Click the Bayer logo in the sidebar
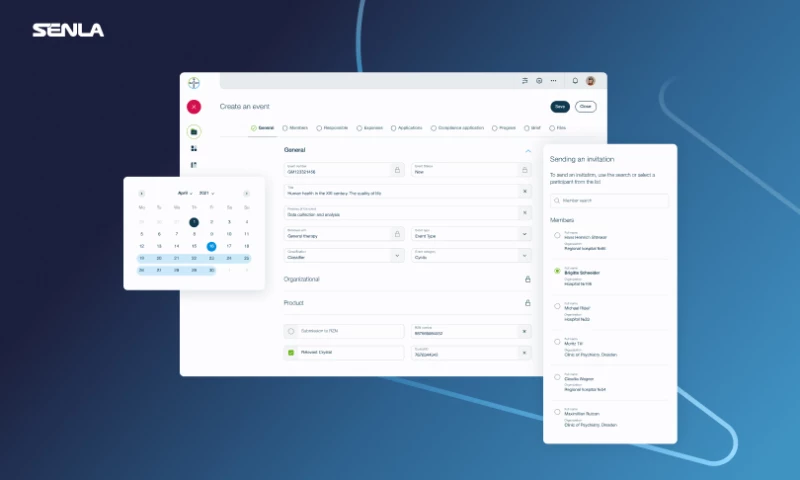 194,83
